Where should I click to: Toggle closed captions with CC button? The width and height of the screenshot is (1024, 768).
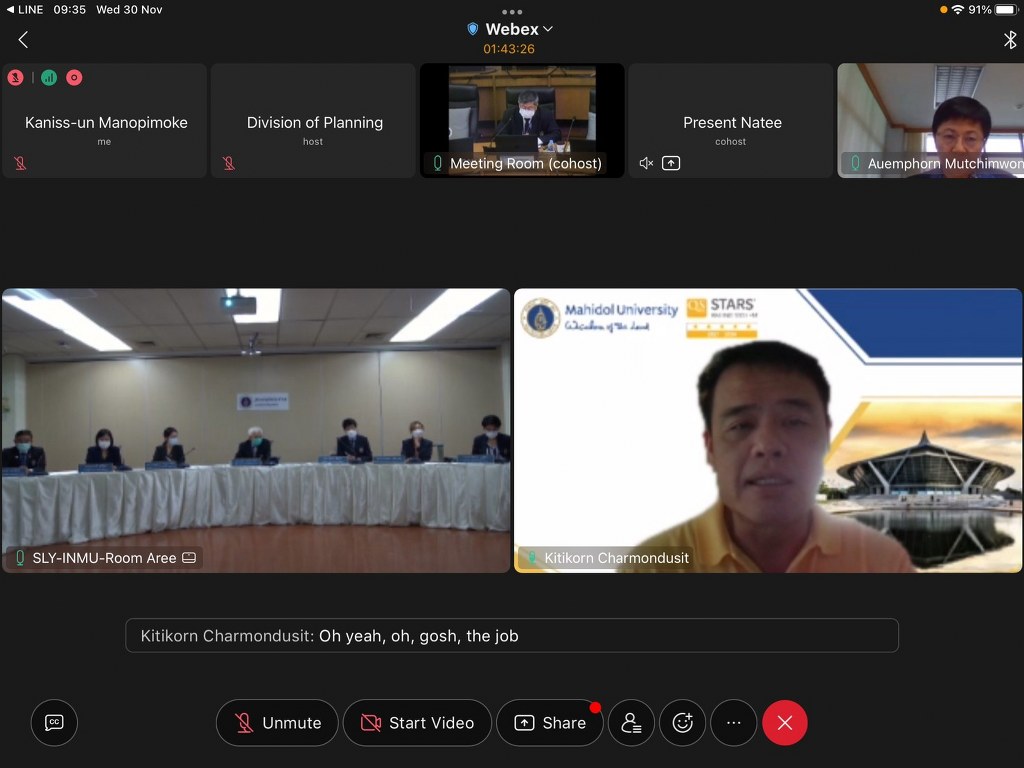click(54, 723)
